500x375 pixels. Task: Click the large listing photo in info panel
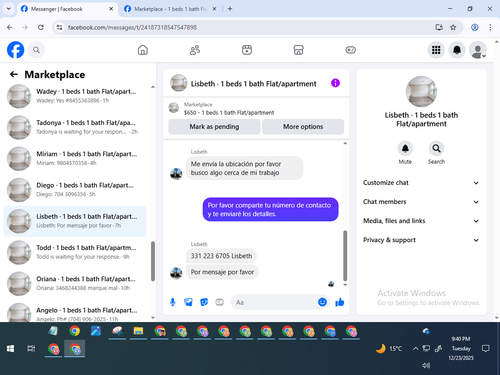421,91
